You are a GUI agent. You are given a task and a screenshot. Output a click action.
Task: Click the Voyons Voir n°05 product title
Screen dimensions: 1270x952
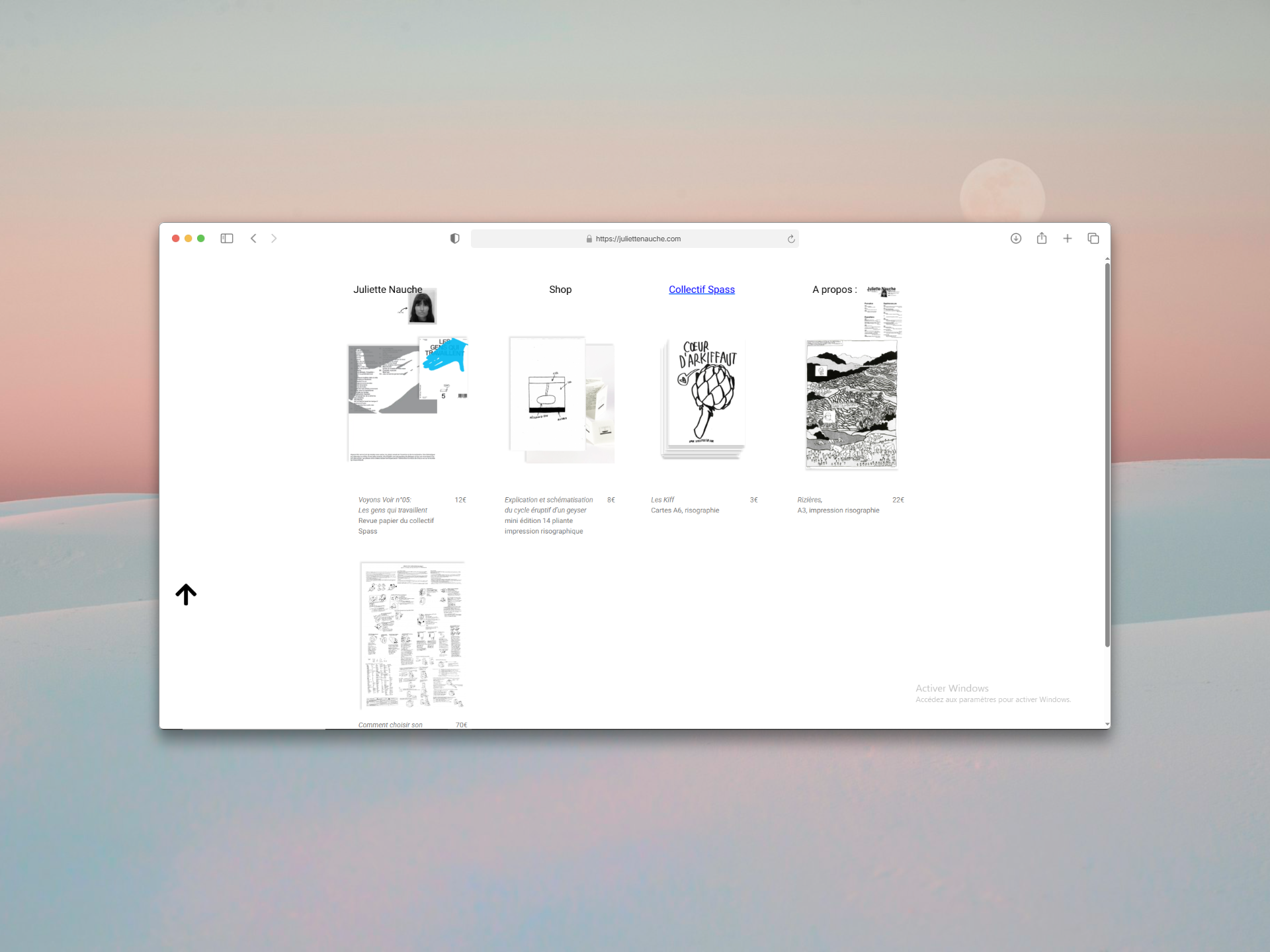(385, 500)
